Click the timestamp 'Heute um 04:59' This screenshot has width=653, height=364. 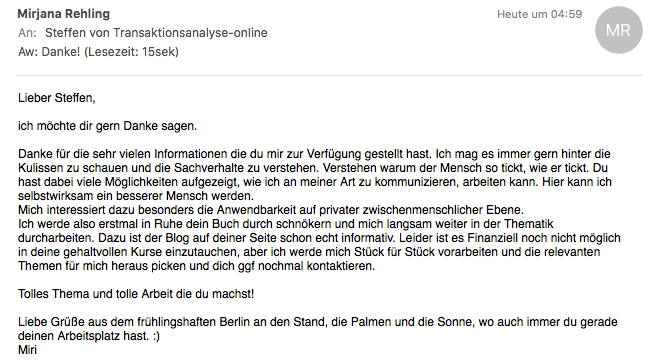539,14
